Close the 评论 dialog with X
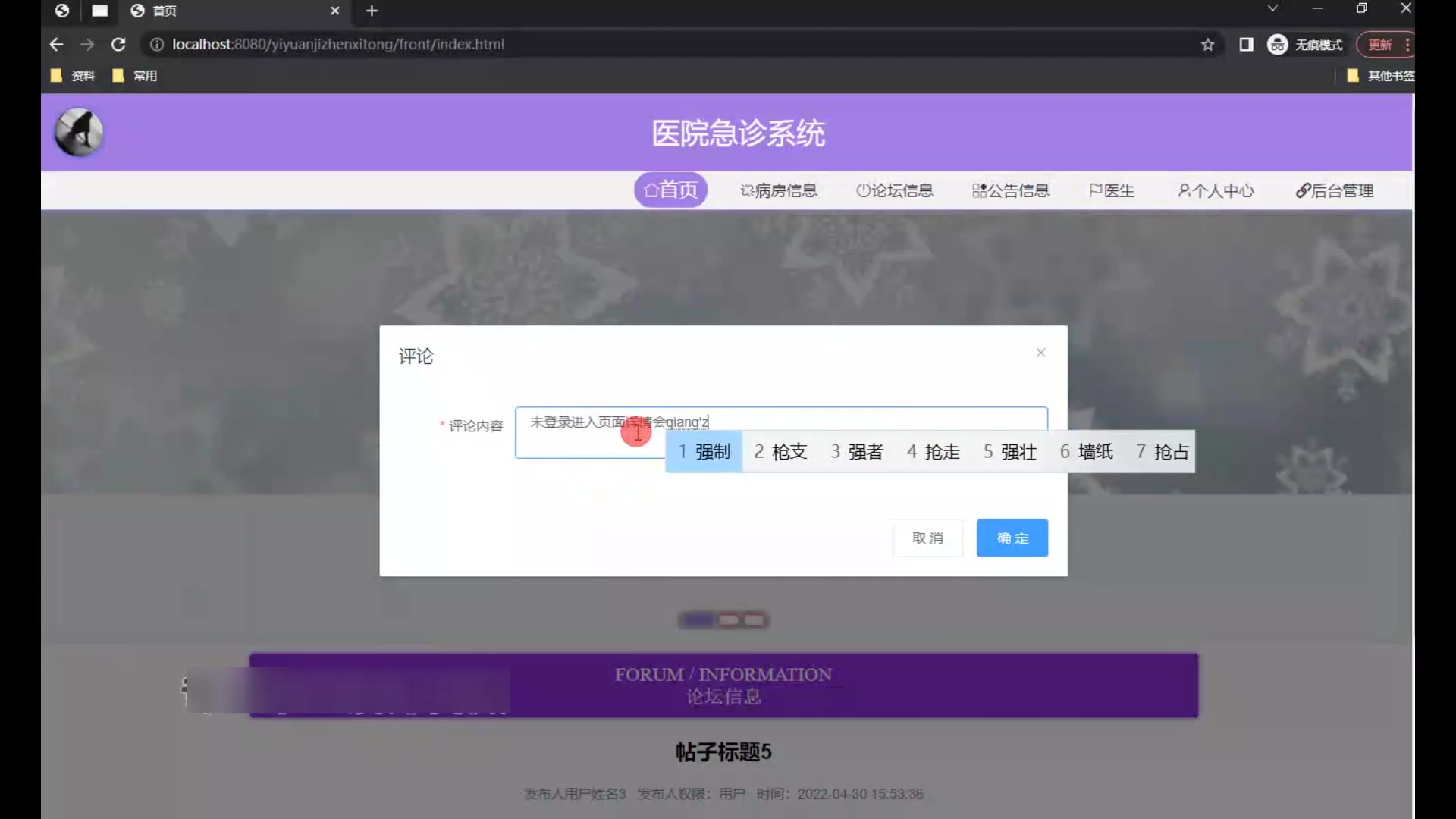Image resolution: width=1456 pixels, height=819 pixels. 1040,353
